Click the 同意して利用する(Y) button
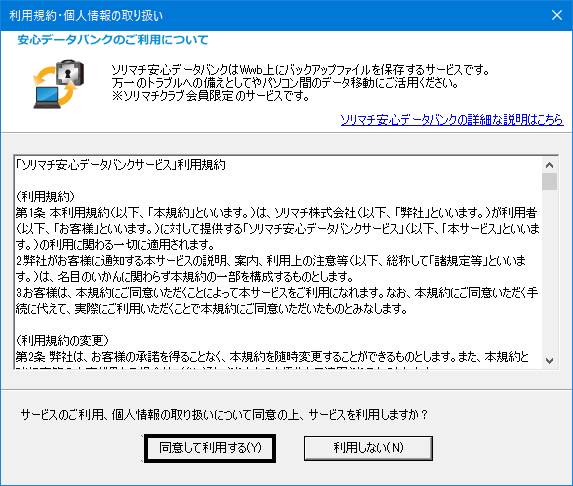 pos(210,448)
